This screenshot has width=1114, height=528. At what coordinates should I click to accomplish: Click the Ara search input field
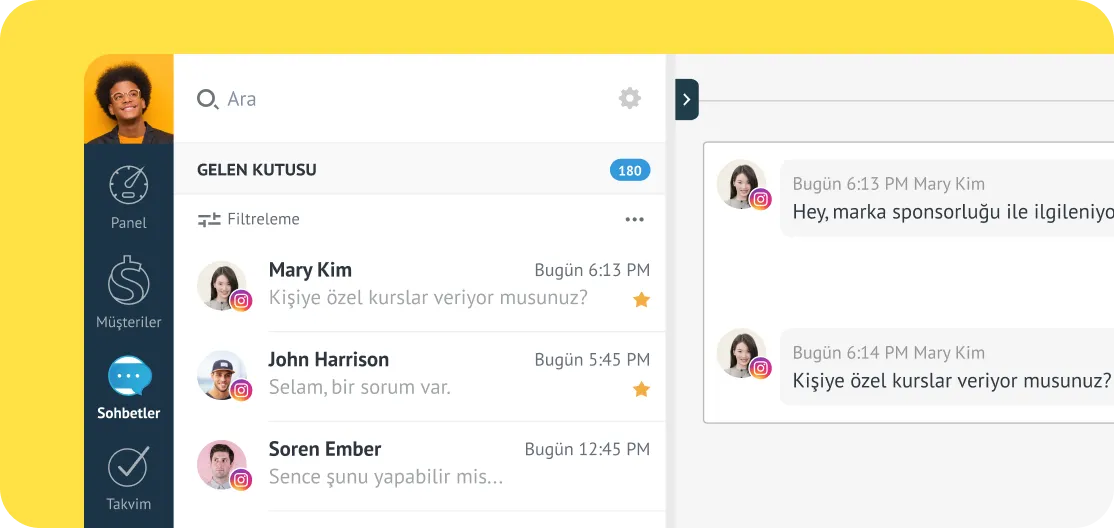400,99
